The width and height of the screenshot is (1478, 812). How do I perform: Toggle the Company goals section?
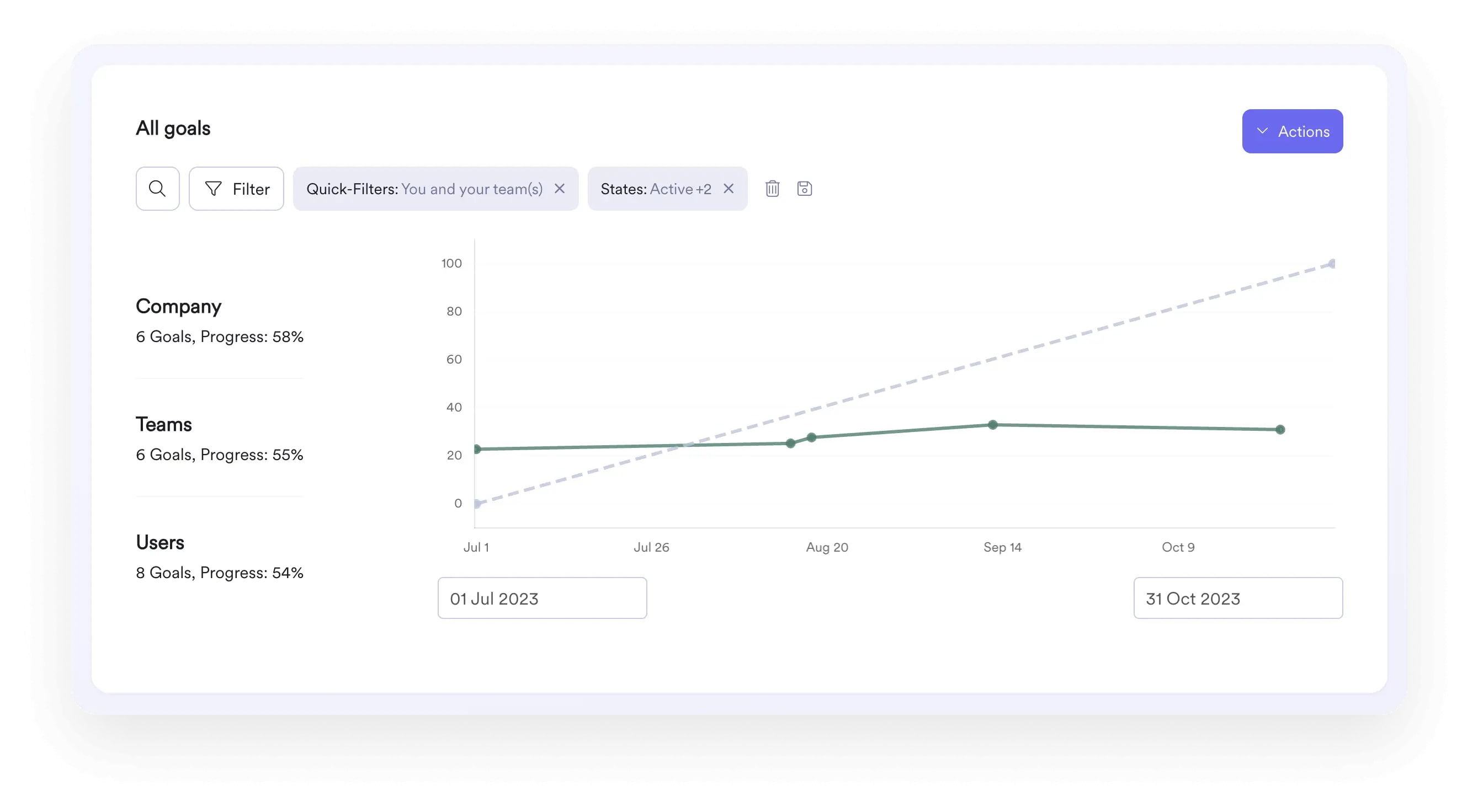(x=178, y=306)
